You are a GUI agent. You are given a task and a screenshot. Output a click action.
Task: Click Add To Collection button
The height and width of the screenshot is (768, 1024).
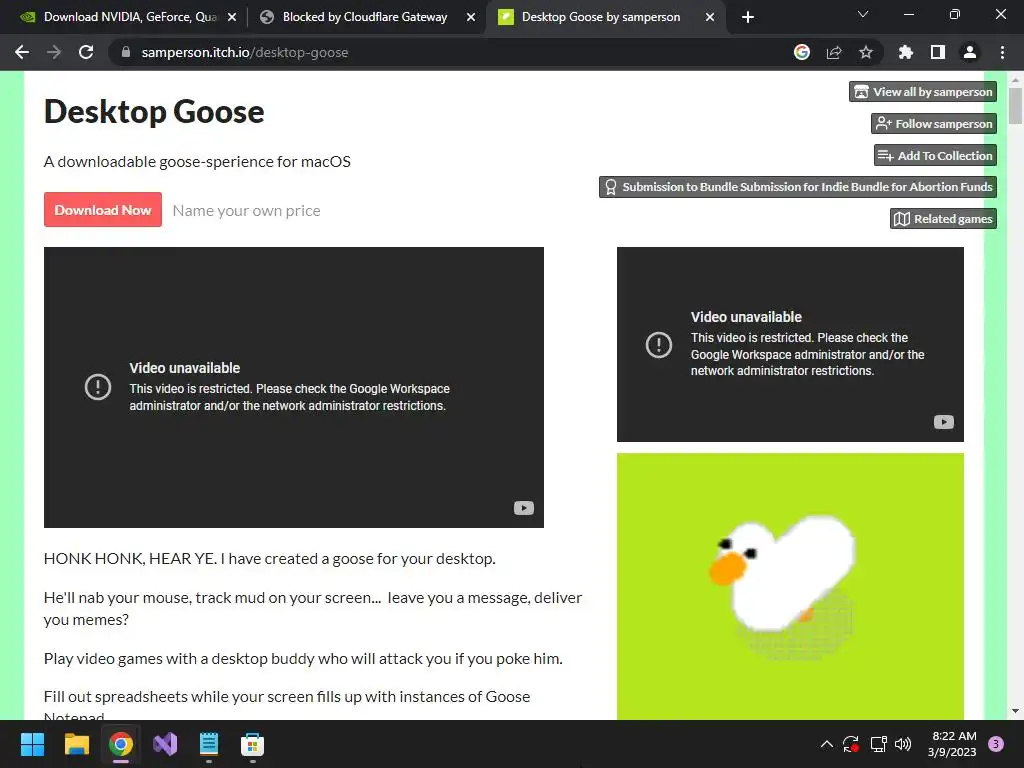[935, 155]
